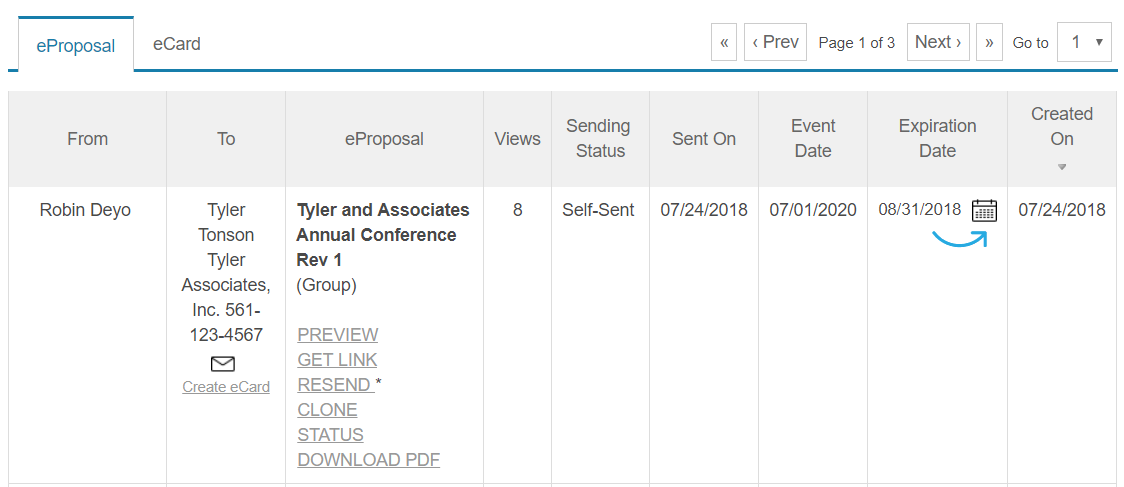View proposal STATUS link
Screen dimensions: 1124x487
[x=330, y=435]
